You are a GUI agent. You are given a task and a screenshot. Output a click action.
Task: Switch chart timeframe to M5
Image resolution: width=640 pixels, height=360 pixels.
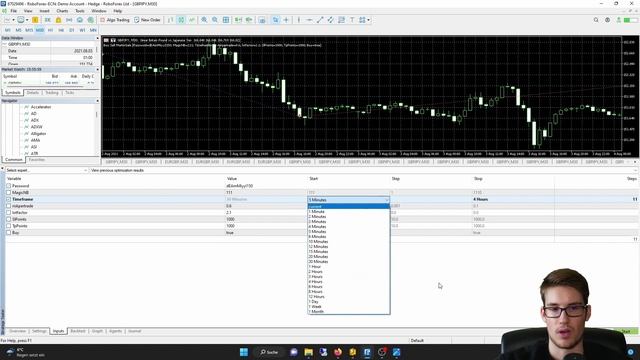[x=18, y=30]
